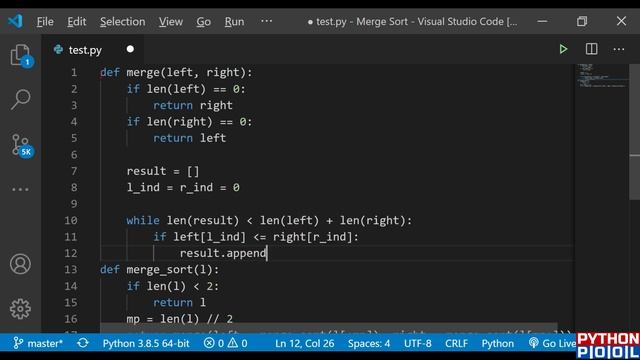This screenshot has width=640, height=360.
Task: Change file encoding UTF-8
Action: pos(418,343)
